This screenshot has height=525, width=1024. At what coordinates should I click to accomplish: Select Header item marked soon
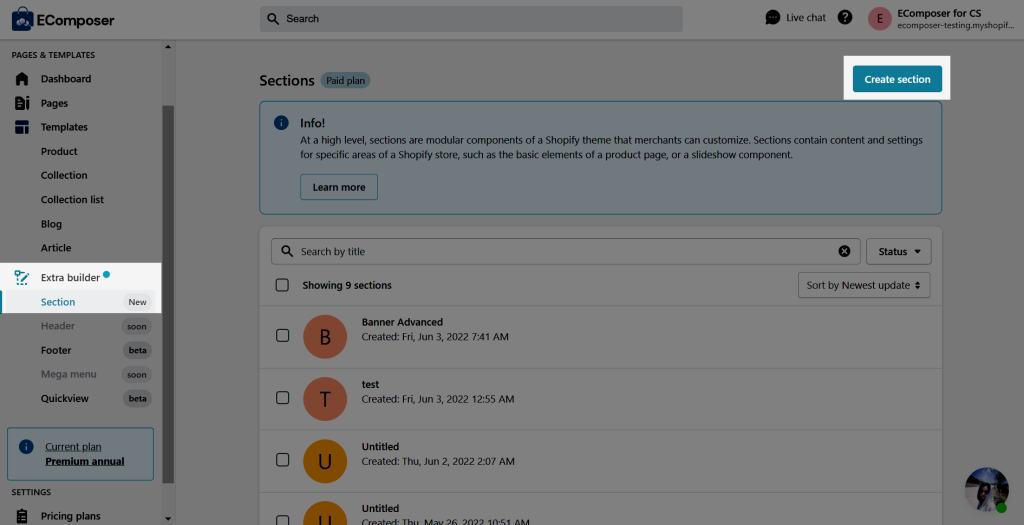pos(57,326)
